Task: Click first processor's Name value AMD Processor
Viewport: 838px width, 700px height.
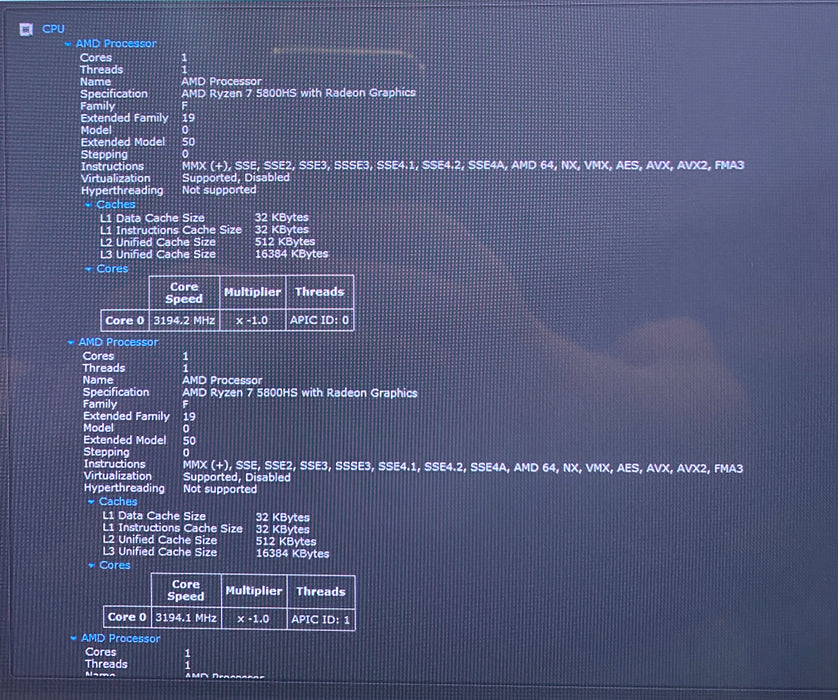Action: coord(221,81)
